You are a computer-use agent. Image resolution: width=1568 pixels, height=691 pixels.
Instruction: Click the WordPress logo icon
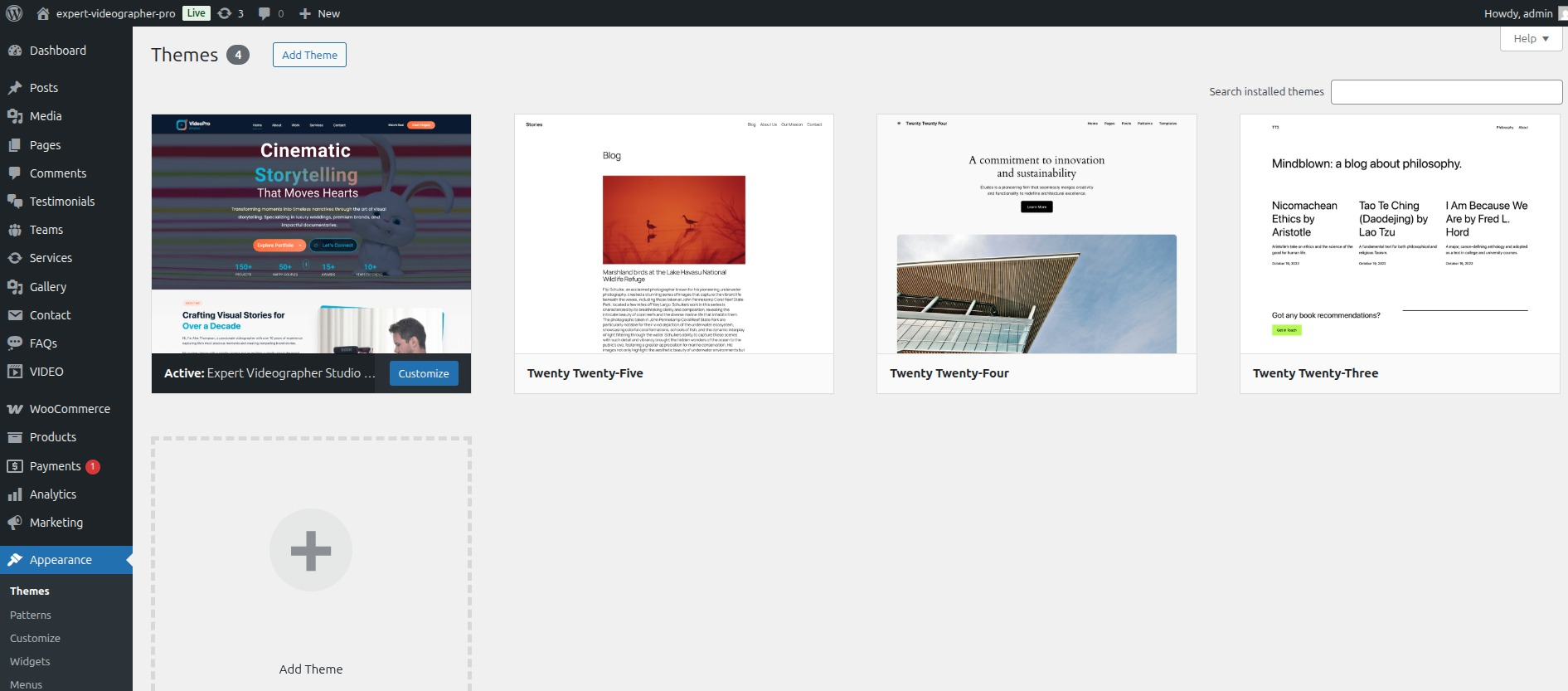14,13
